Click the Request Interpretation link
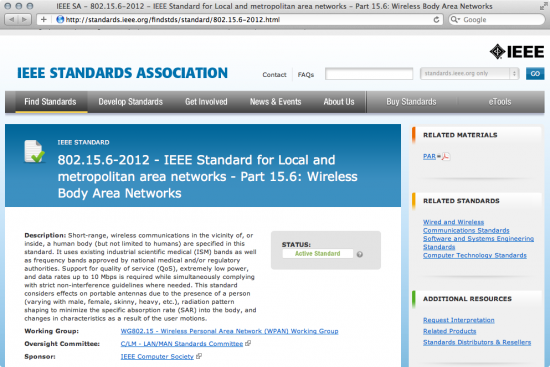 click(x=458, y=320)
